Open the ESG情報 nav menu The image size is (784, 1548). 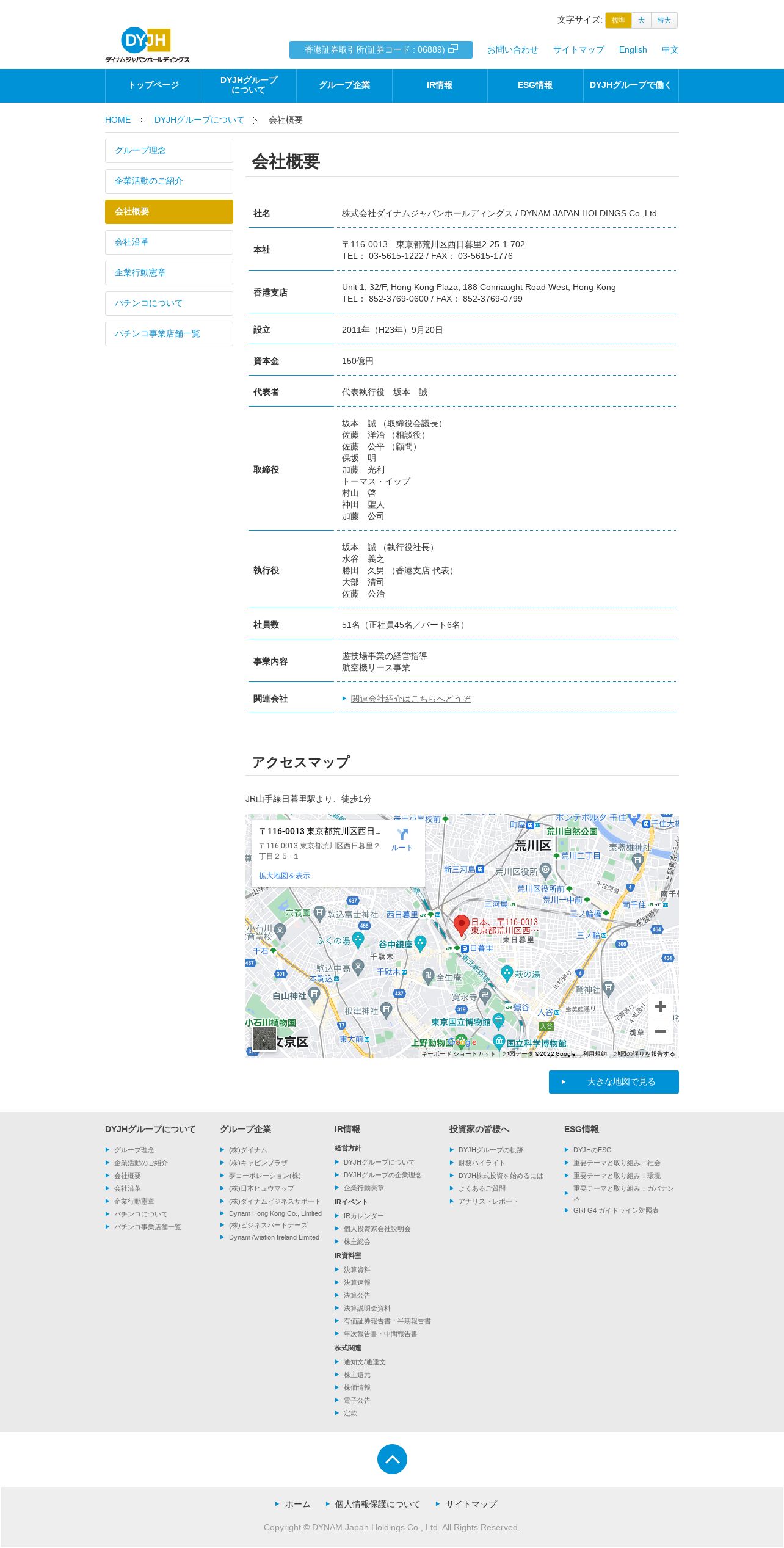(x=535, y=85)
